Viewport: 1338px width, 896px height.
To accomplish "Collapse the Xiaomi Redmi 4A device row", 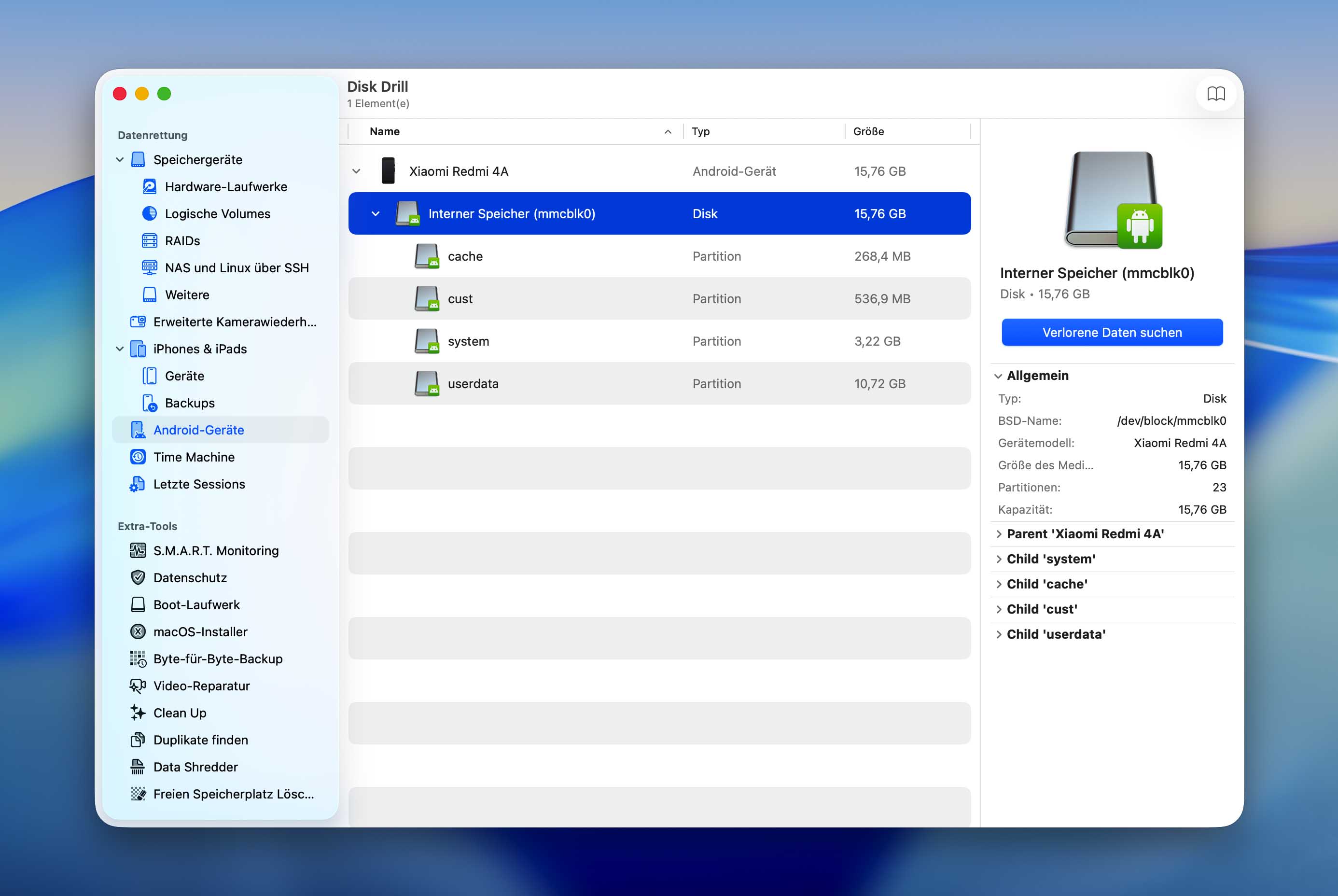I will tap(357, 171).
